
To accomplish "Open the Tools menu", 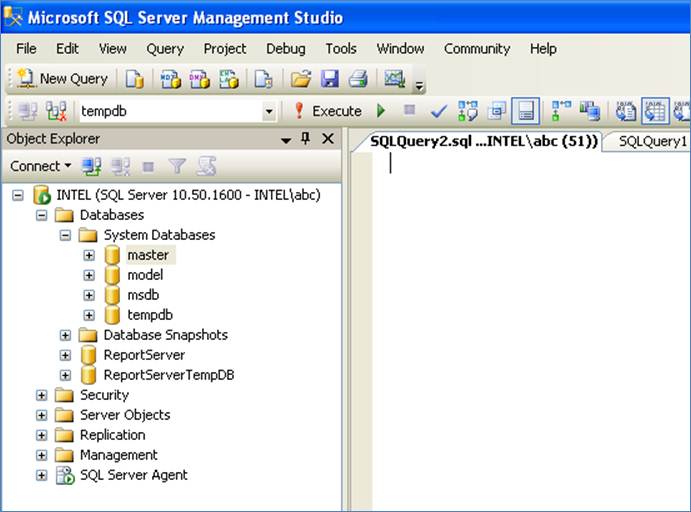I will click(341, 48).
